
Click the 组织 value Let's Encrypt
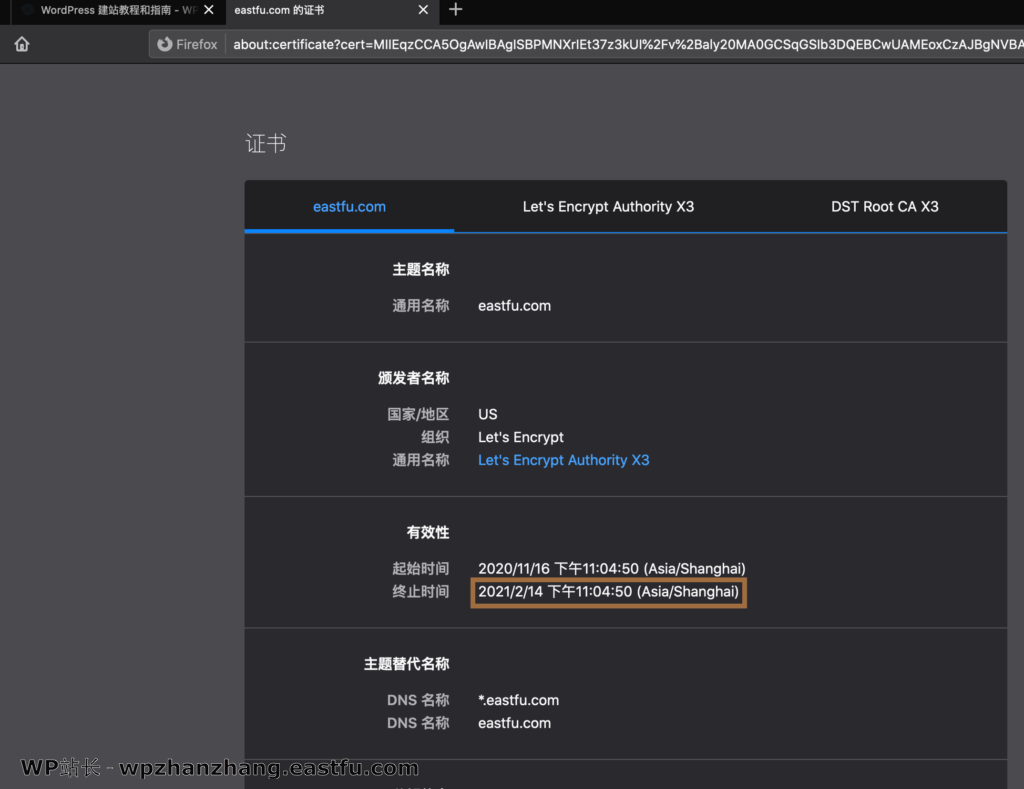pyautogui.click(x=520, y=437)
